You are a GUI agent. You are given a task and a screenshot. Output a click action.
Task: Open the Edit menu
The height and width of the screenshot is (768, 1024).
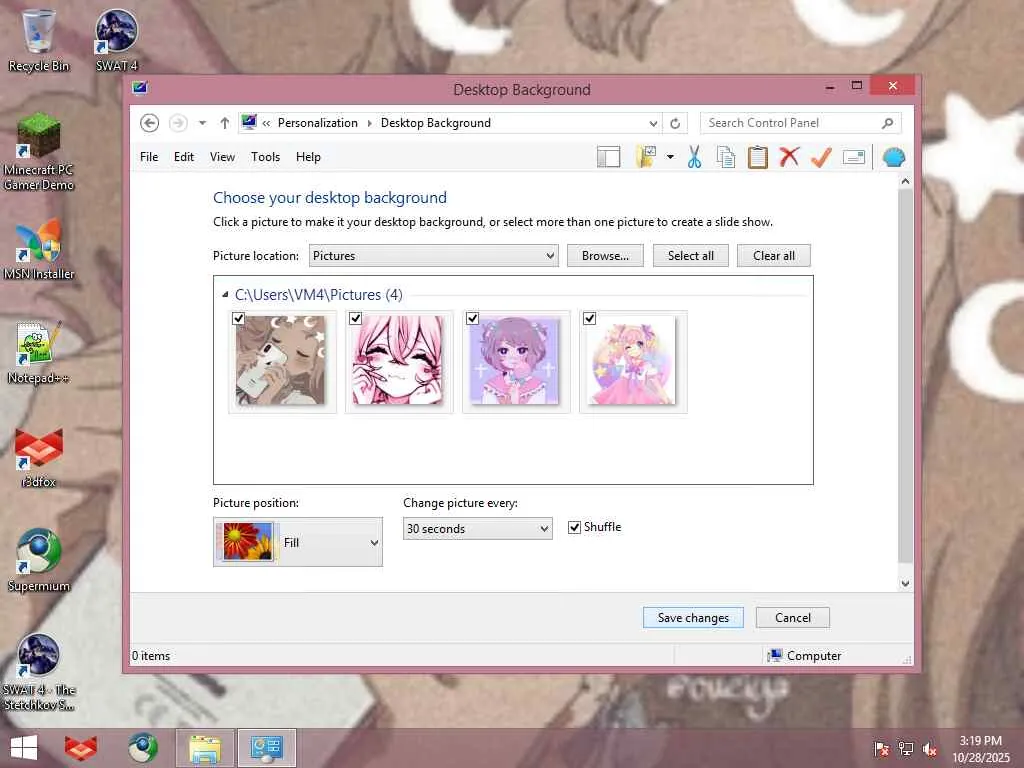coord(184,157)
